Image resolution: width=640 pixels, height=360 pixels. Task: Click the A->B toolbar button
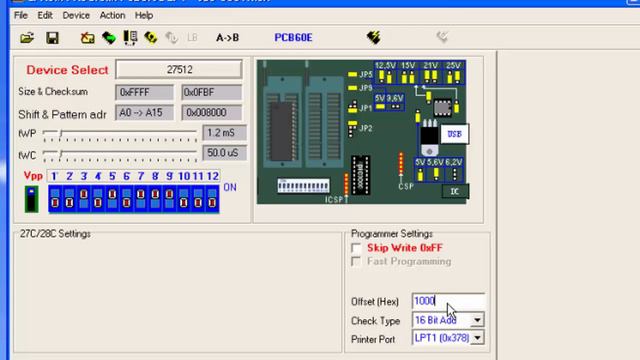(227, 38)
